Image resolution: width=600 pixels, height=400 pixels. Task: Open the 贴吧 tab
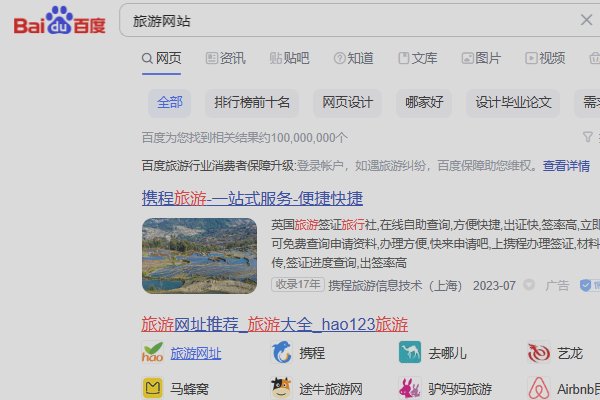[289, 58]
